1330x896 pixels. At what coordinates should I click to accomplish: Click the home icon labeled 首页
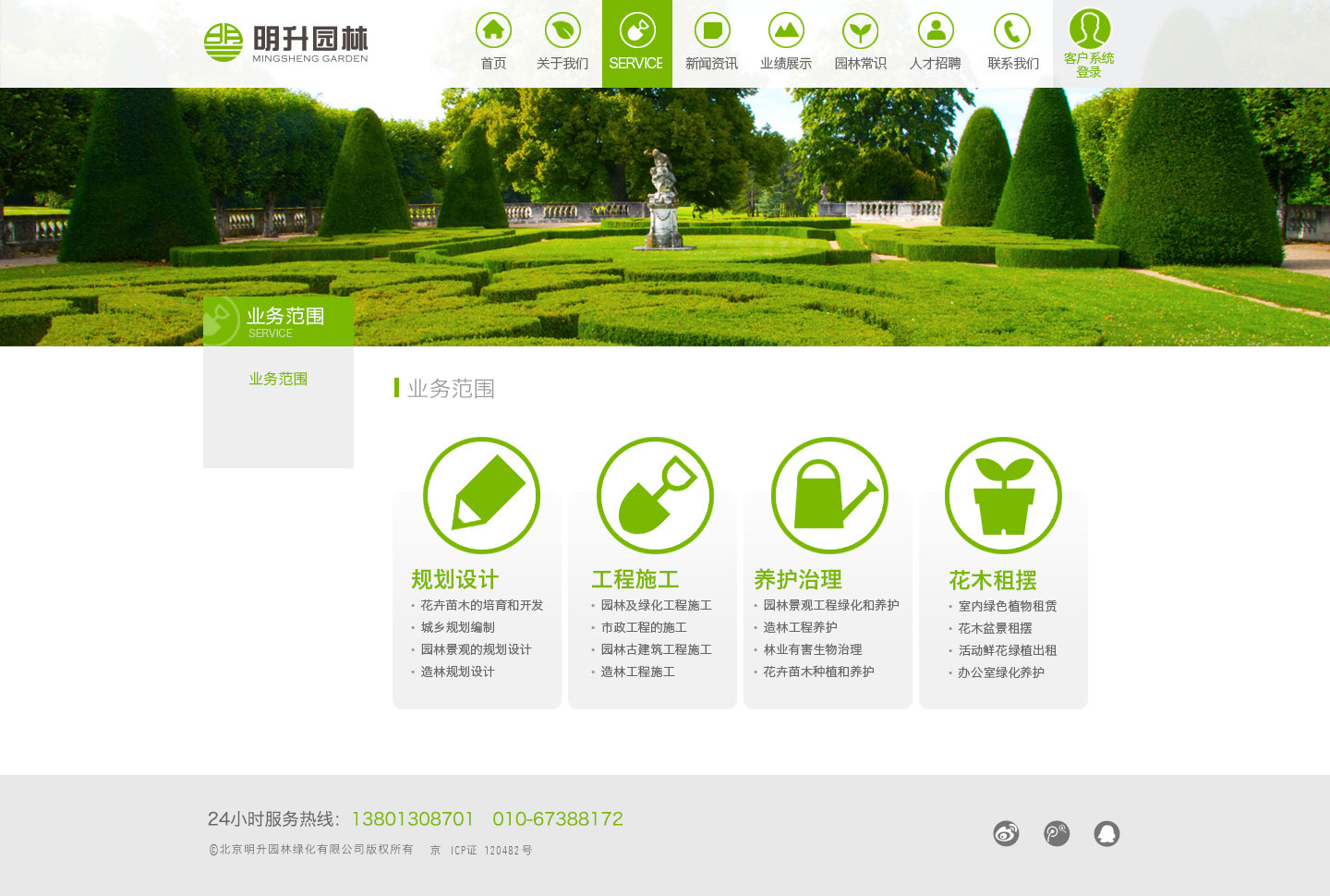493,31
